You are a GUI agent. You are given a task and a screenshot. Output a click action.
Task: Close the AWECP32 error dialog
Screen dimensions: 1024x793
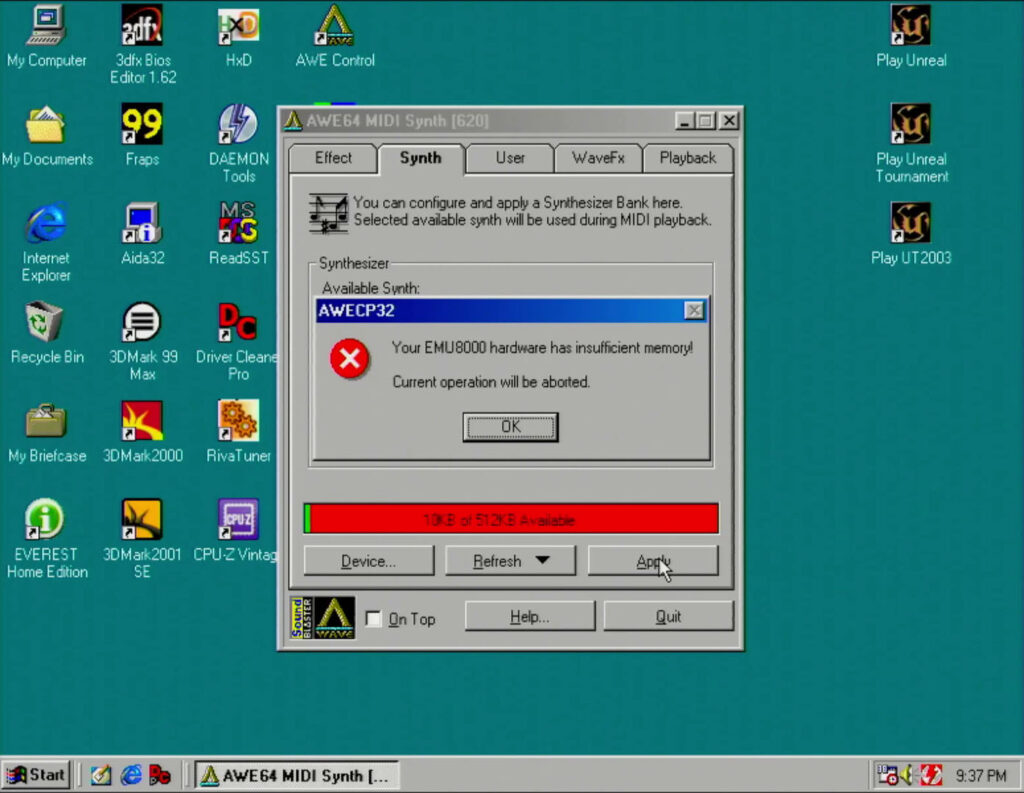pos(694,310)
